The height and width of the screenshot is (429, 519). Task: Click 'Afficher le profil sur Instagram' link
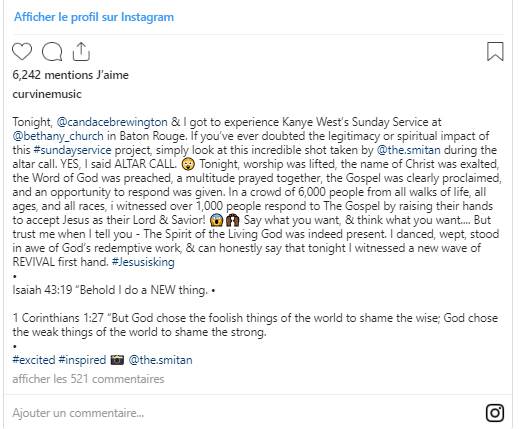(x=94, y=17)
